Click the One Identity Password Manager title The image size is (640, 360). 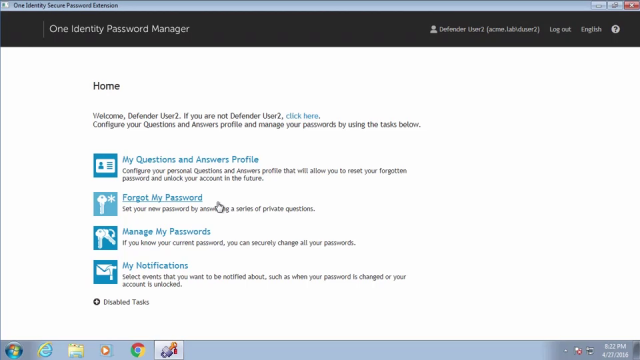[119, 29]
